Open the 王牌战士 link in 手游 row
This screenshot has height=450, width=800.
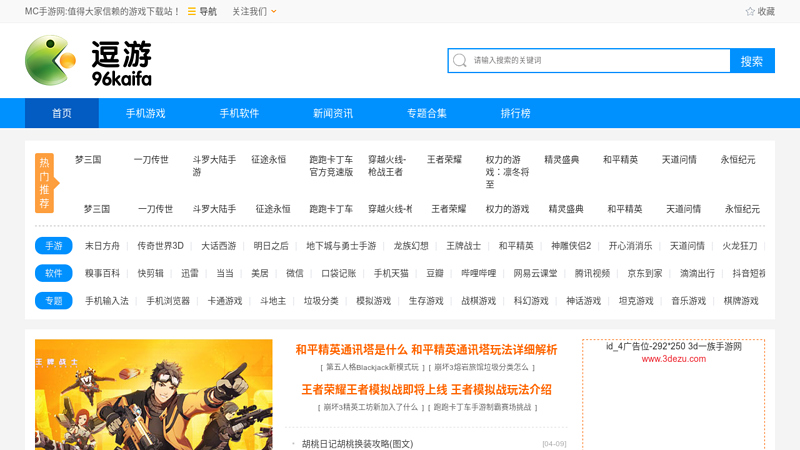point(463,246)
